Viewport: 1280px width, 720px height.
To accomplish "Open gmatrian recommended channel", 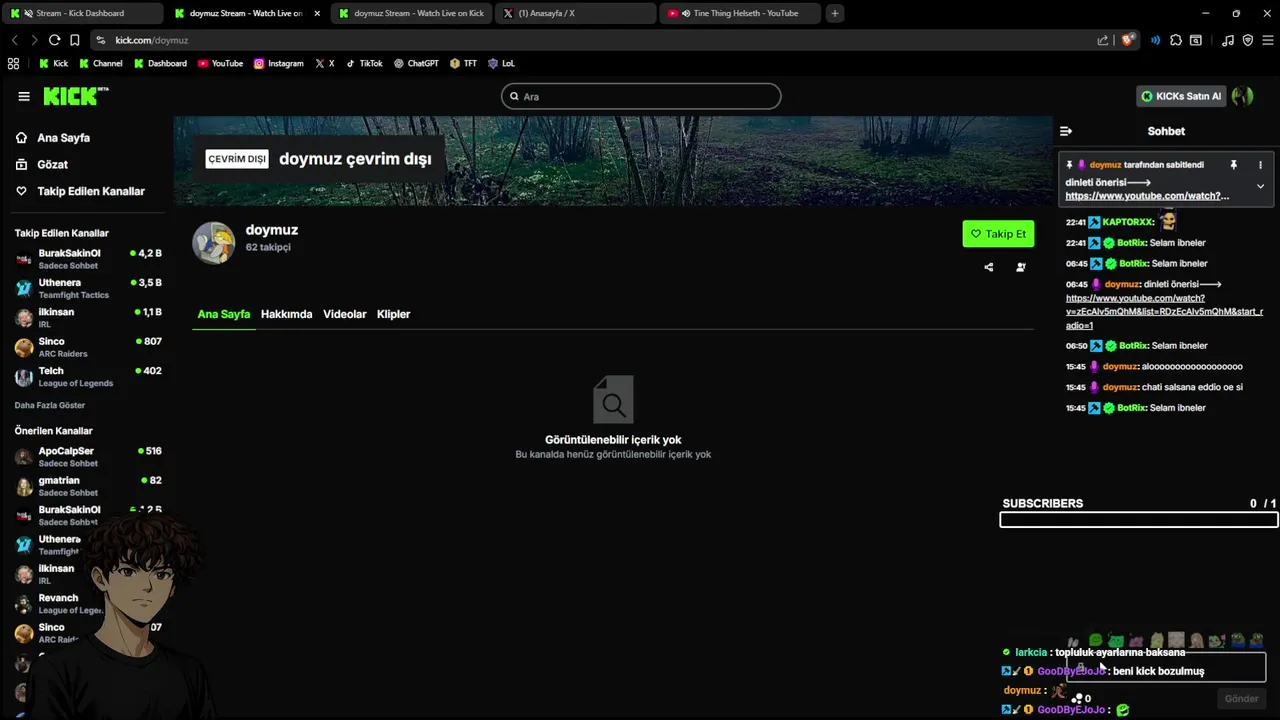I will click(x=88, y=486).
